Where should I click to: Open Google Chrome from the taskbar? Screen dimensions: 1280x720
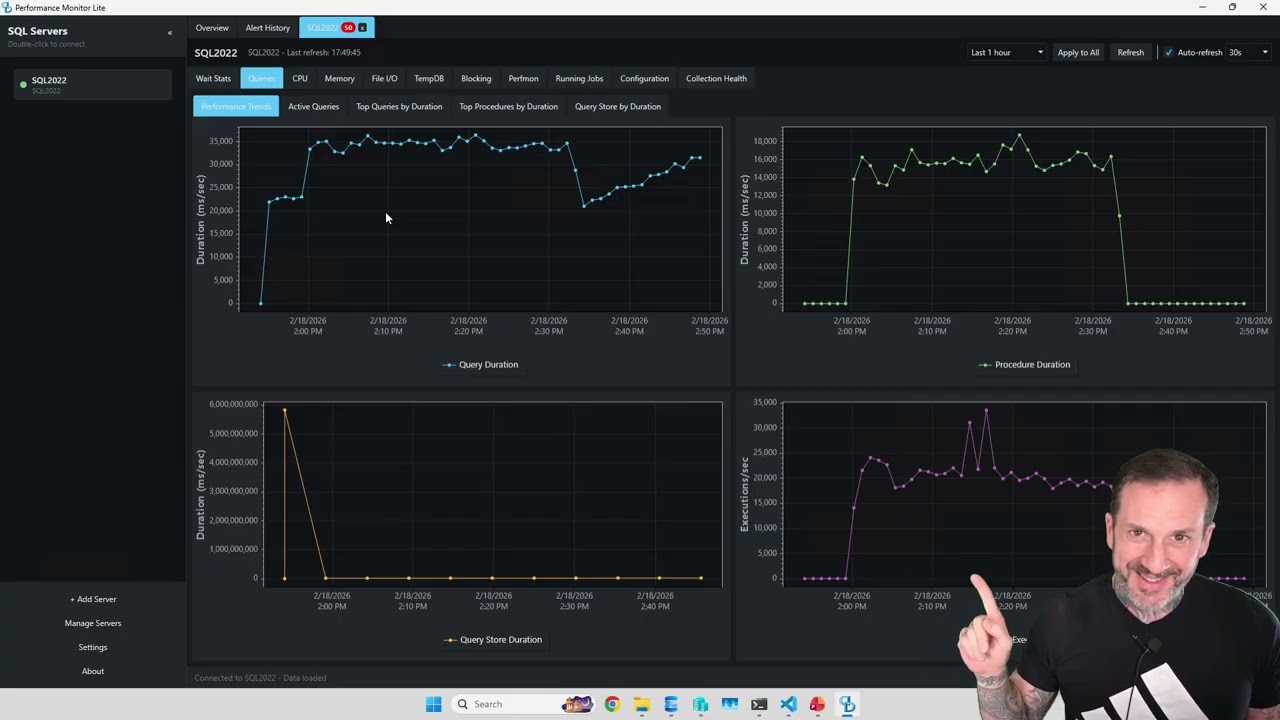tap(612, 704)
